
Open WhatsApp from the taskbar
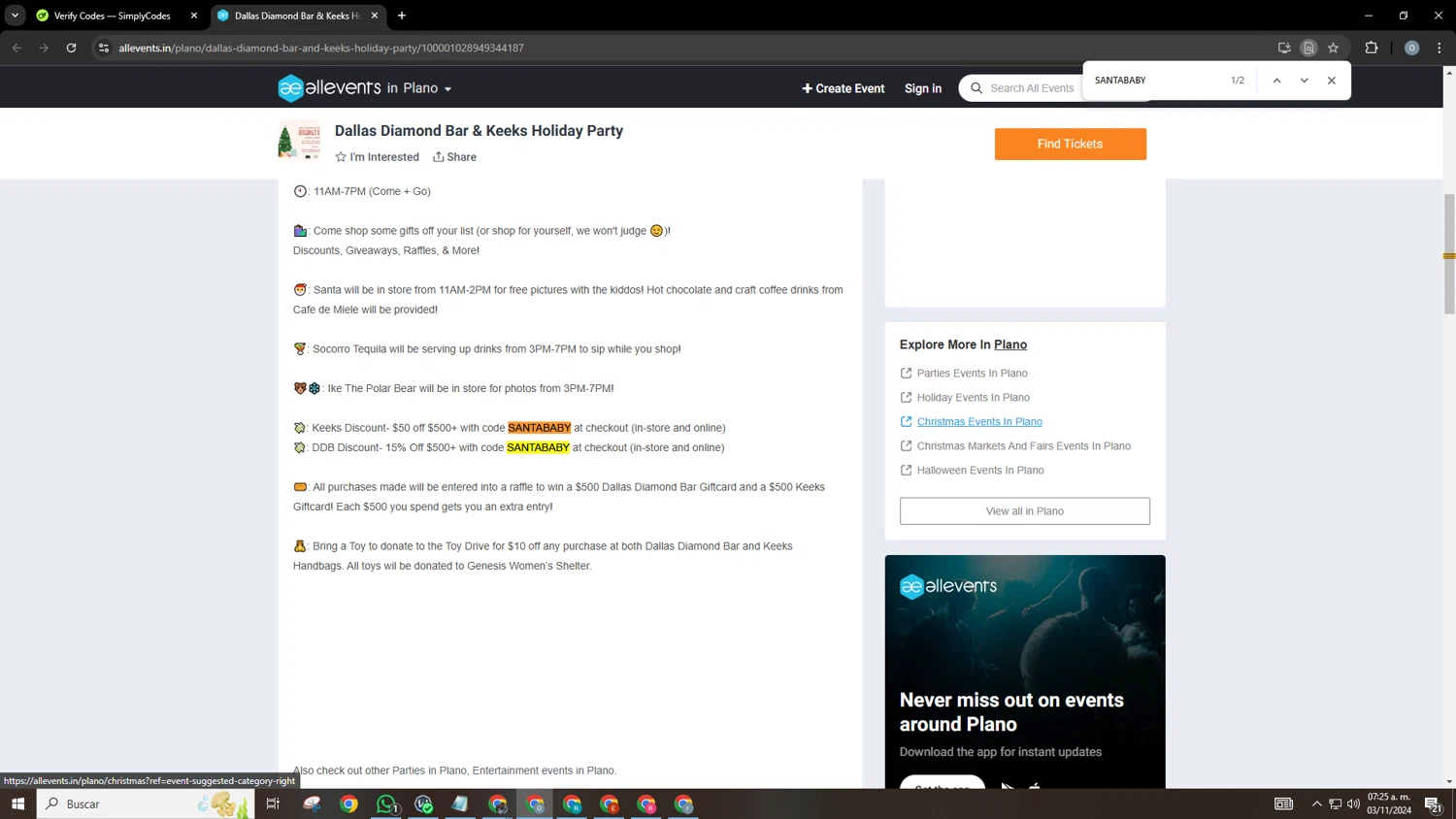(x=386, y=803)
